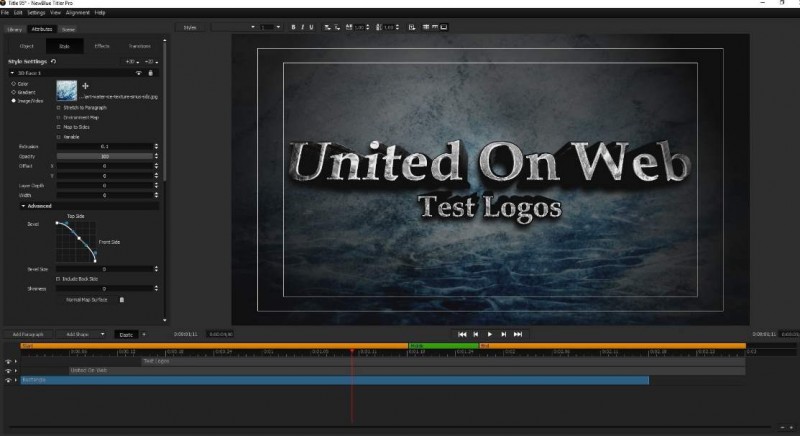Click the Opacity slider bar

[105, 157]
